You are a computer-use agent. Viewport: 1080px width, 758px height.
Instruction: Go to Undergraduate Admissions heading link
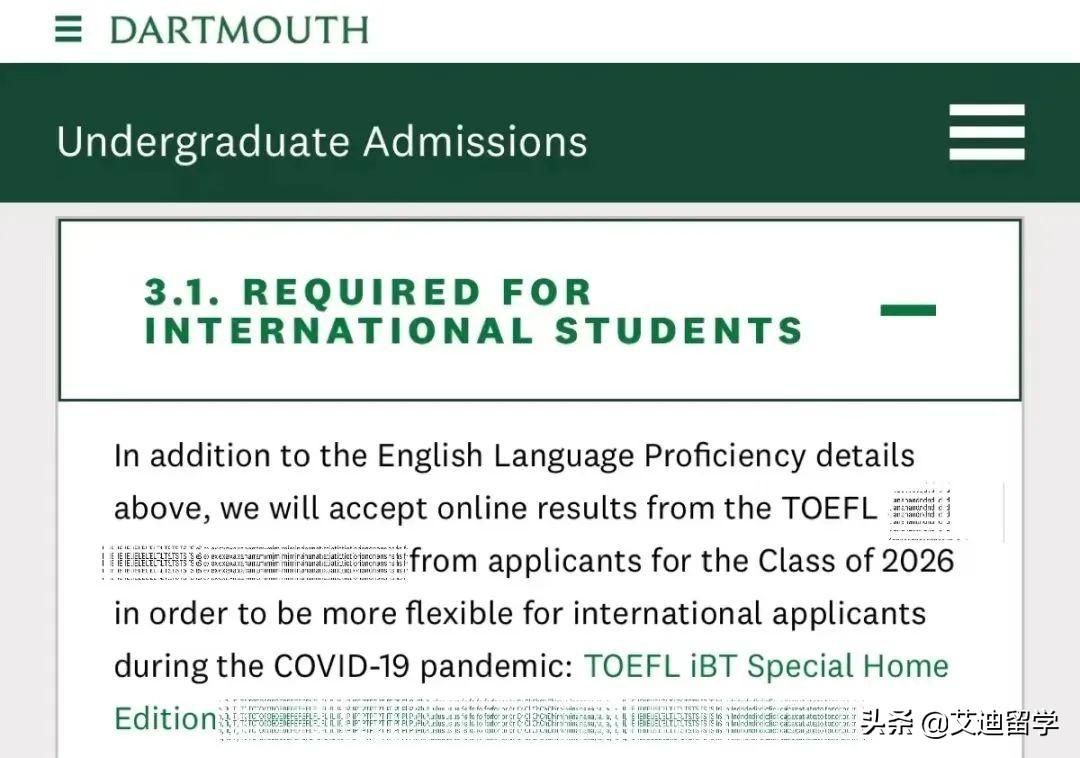tap(322, 141)
